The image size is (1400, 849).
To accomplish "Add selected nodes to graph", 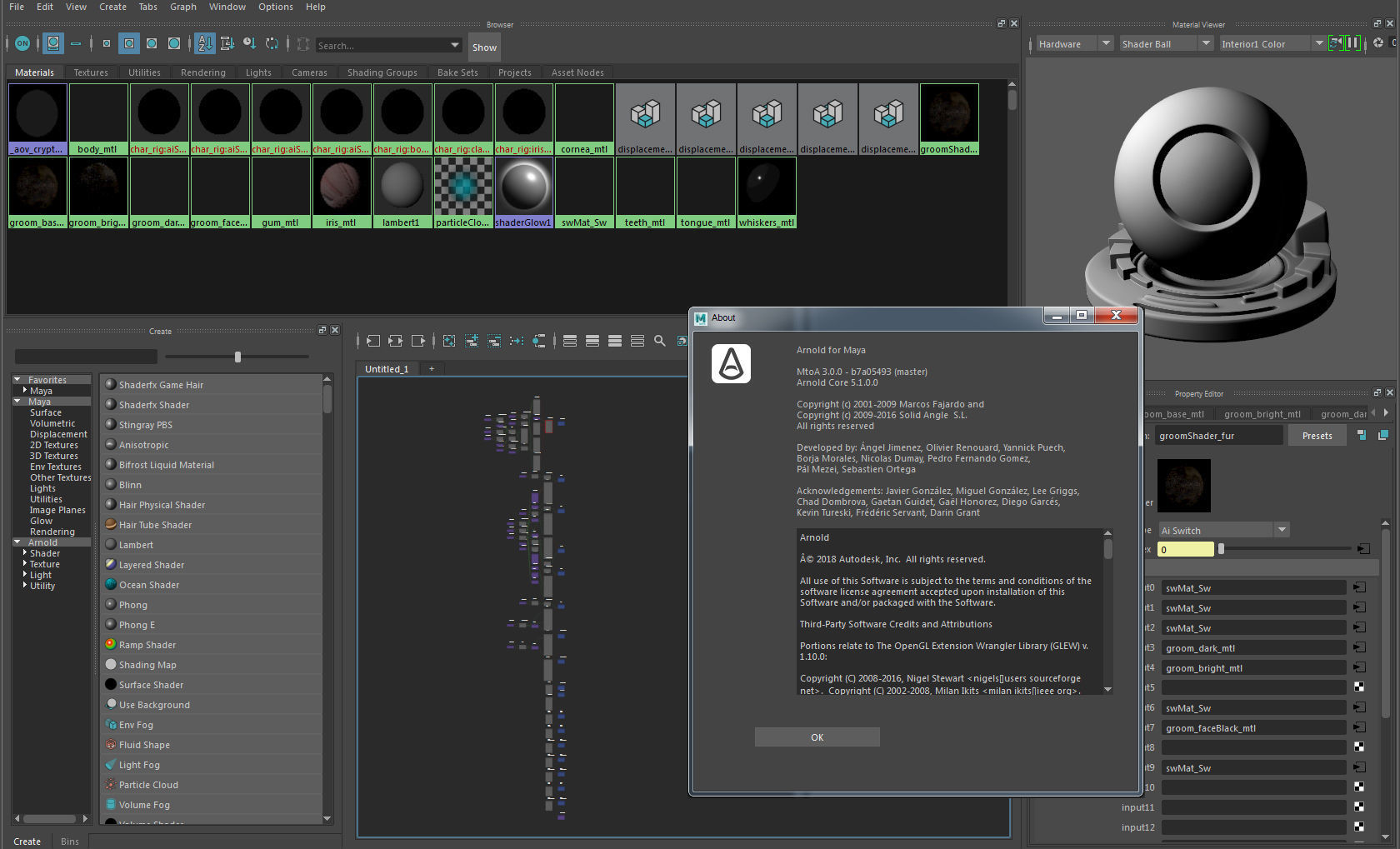I will click(x=472, y=341).
